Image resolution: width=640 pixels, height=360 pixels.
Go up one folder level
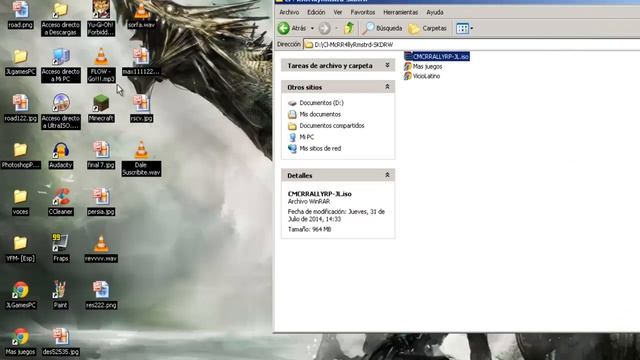(x=349, y=28)
